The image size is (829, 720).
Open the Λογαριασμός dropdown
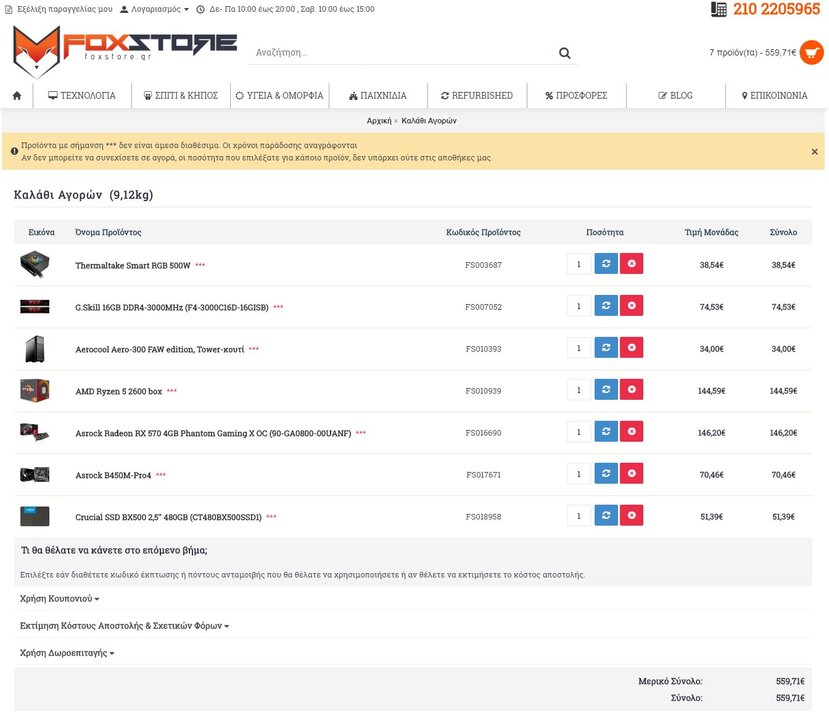coord(154,9)
